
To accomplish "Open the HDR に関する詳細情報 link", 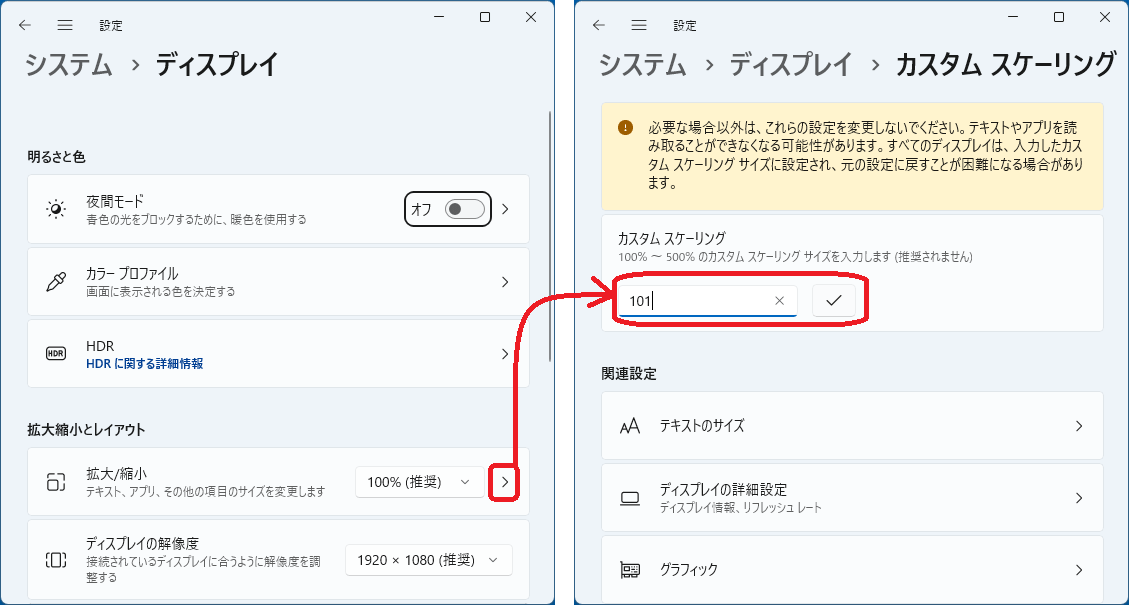I will (x=144, y=364).
